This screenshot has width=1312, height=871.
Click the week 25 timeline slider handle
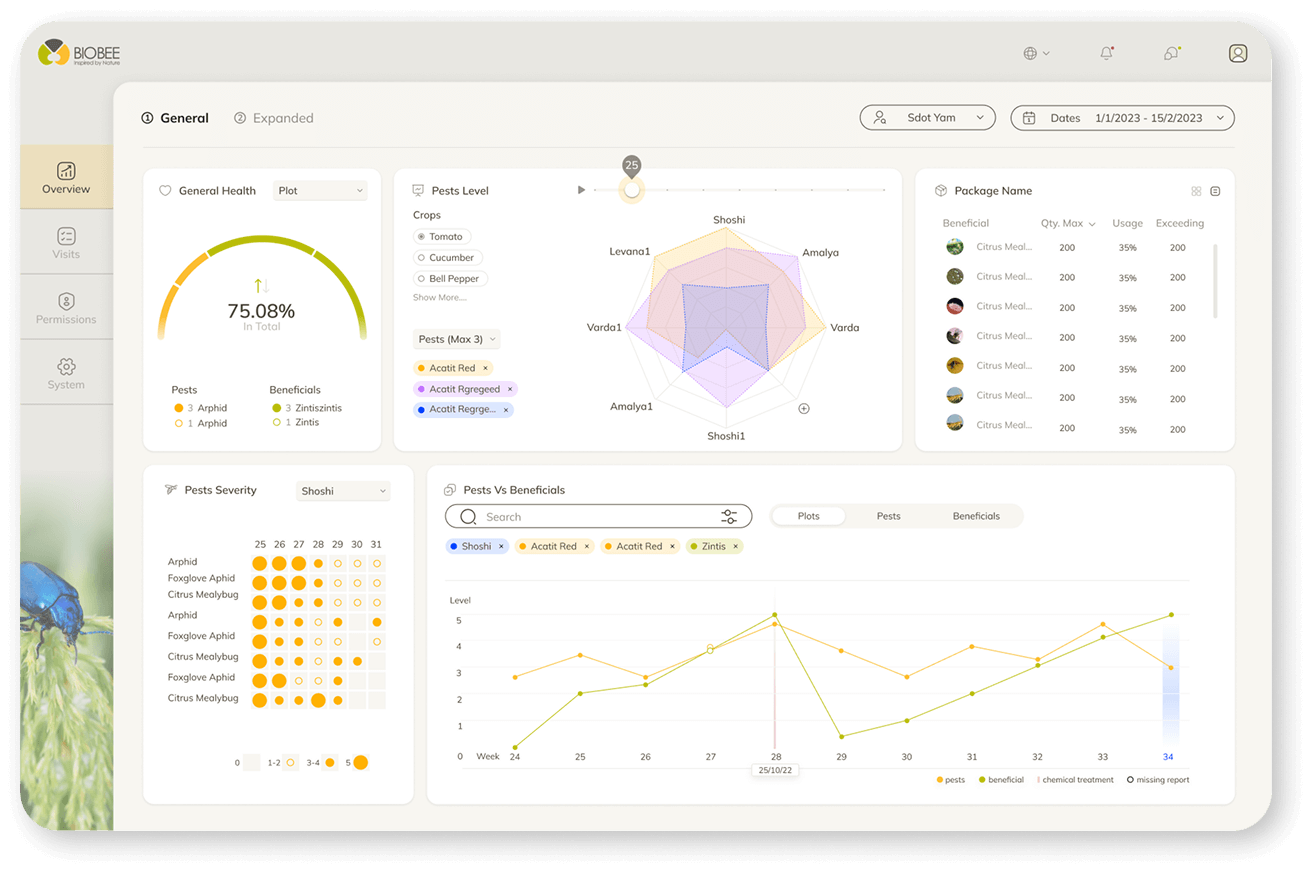tap(631, 189)
